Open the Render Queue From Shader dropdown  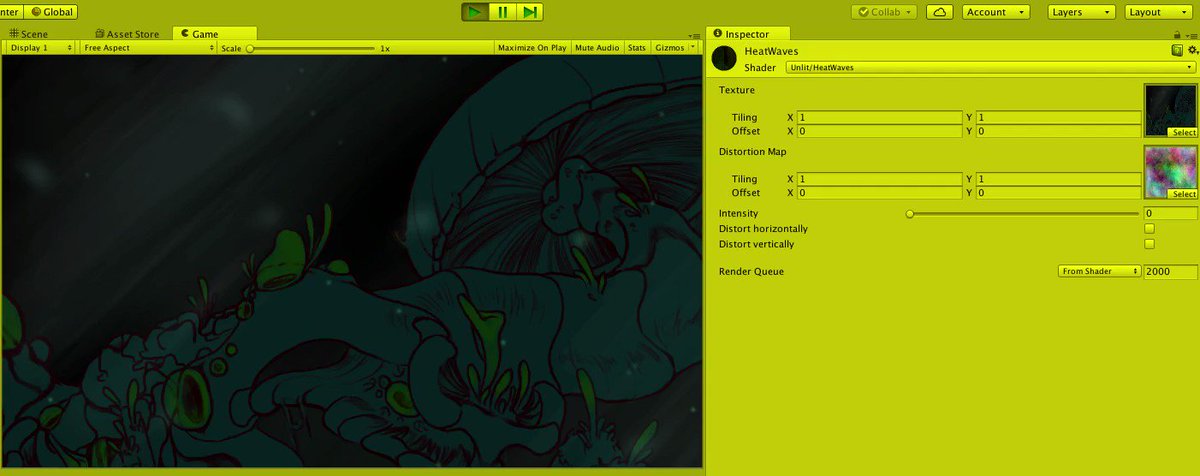click(1099, 271)
